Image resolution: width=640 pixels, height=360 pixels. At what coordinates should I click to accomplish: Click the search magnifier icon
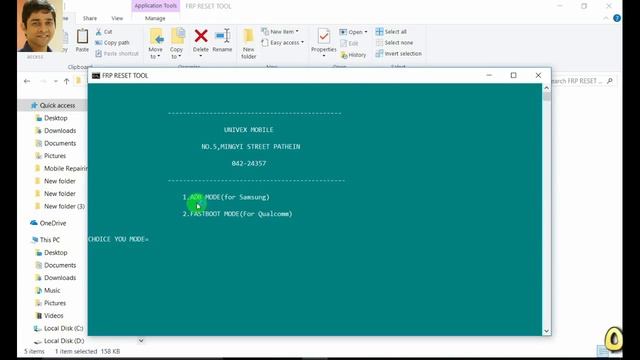tap(610, 81)
